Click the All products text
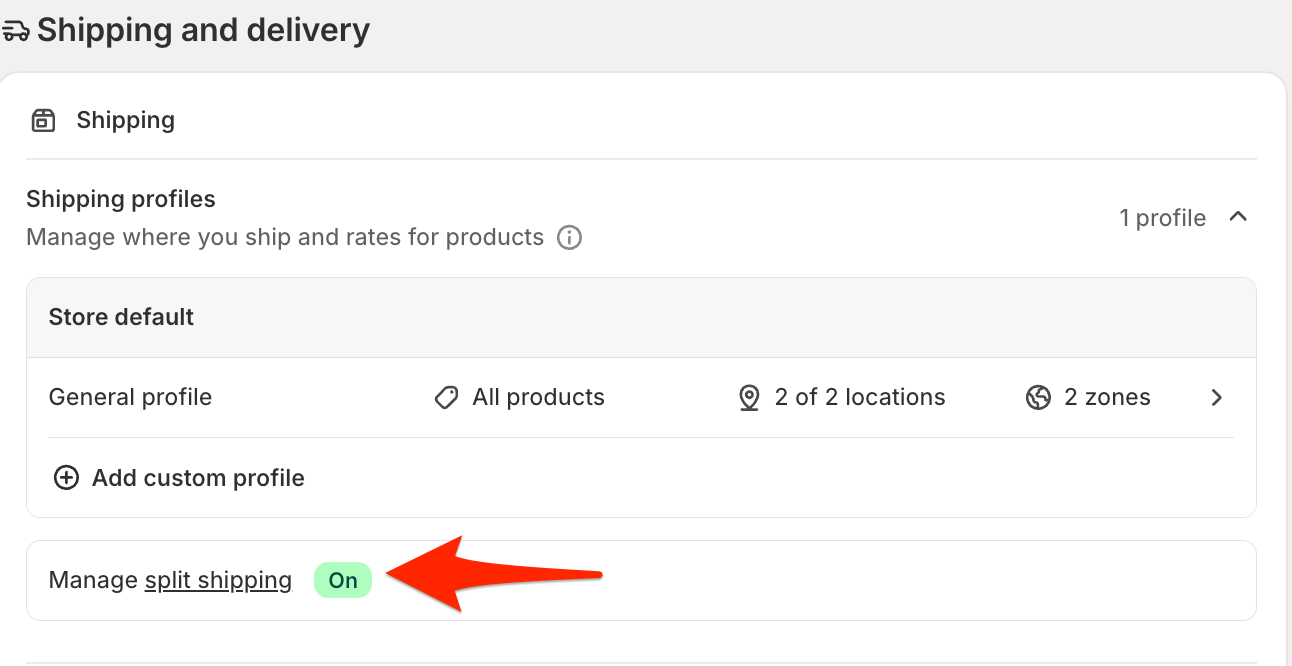Image resolution: width=1292 pixels, height=666 pixels. 539,397
